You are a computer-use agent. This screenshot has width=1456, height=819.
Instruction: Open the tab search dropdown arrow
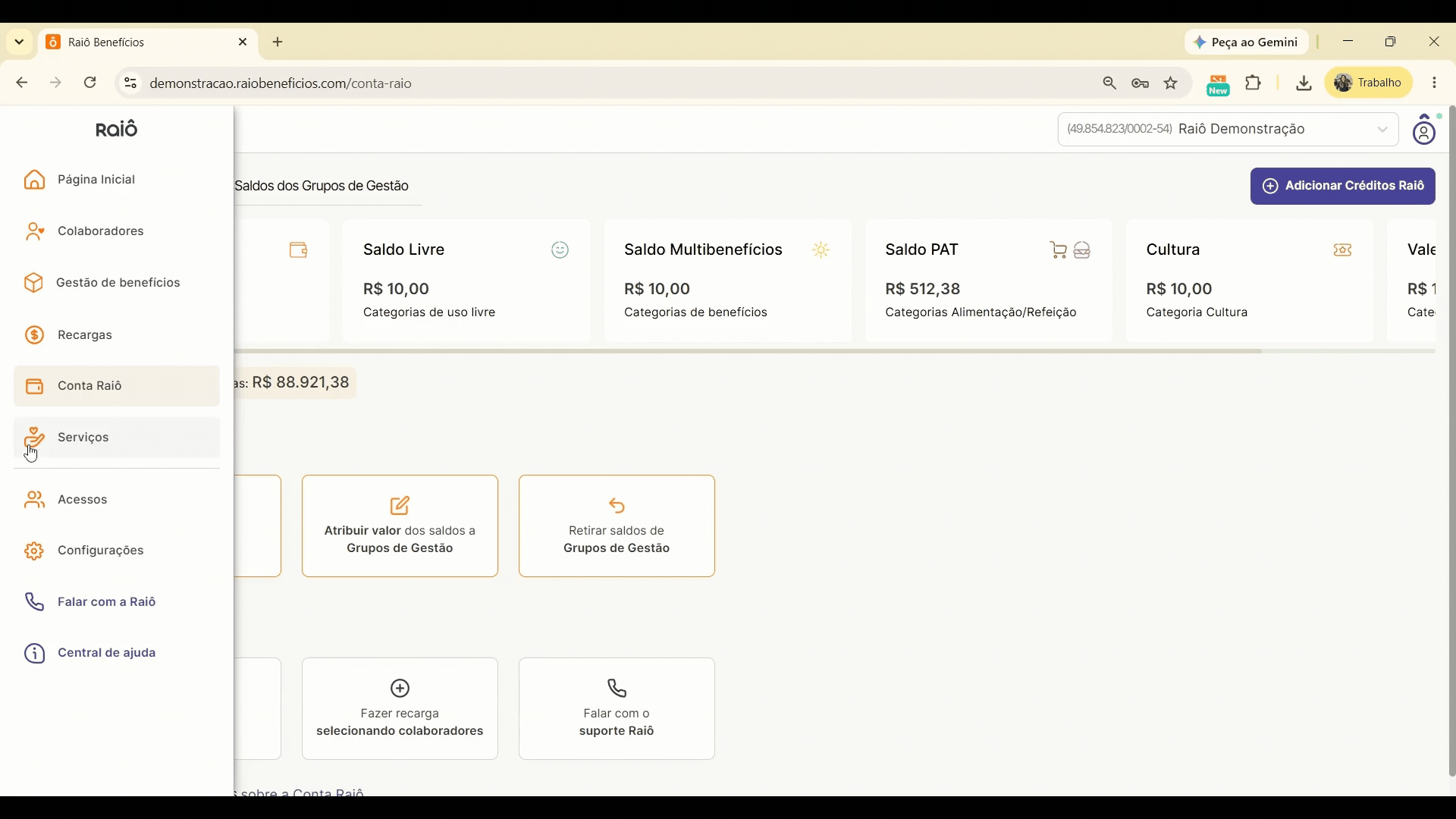click(x=19, y=42)
